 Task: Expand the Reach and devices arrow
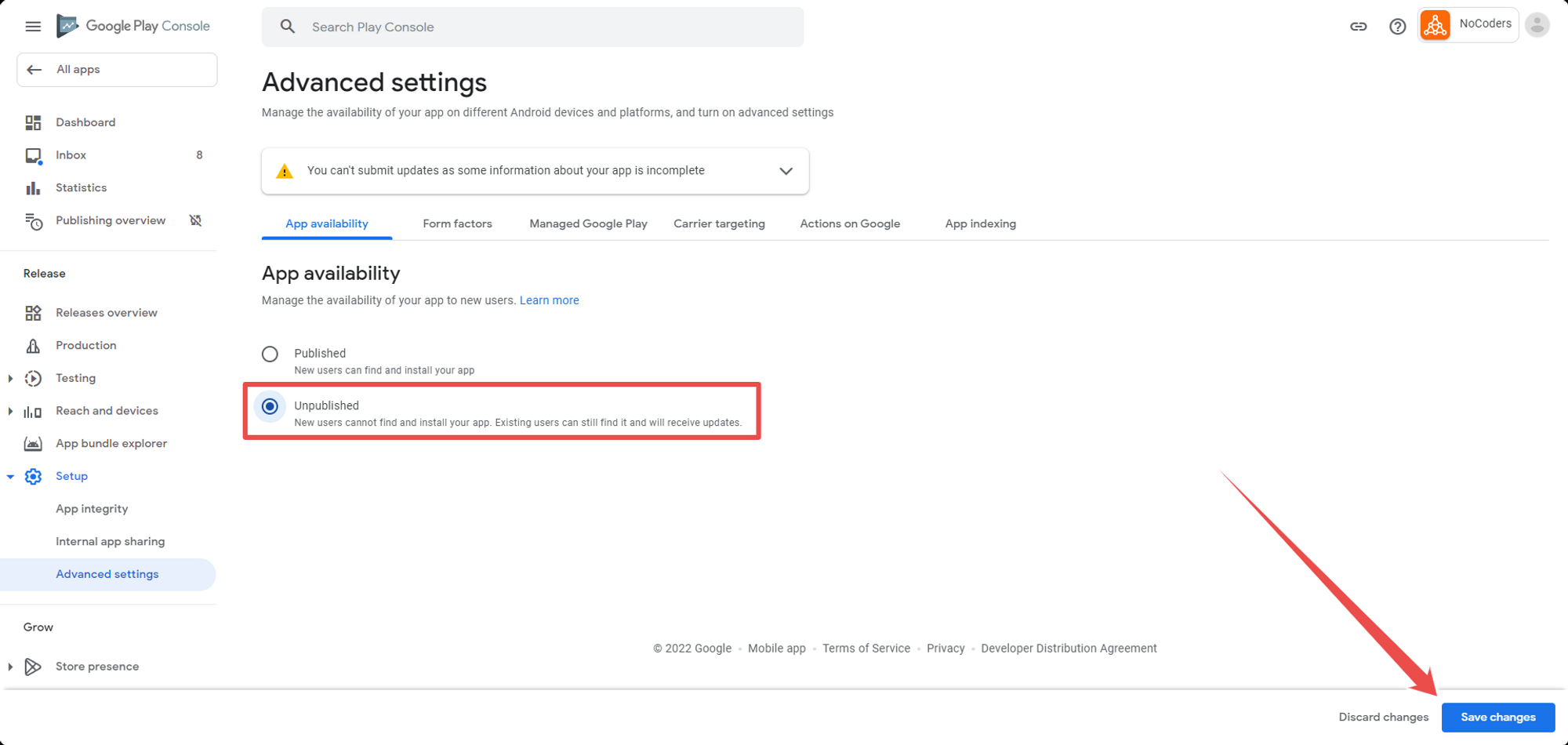(x=10, y=411)
